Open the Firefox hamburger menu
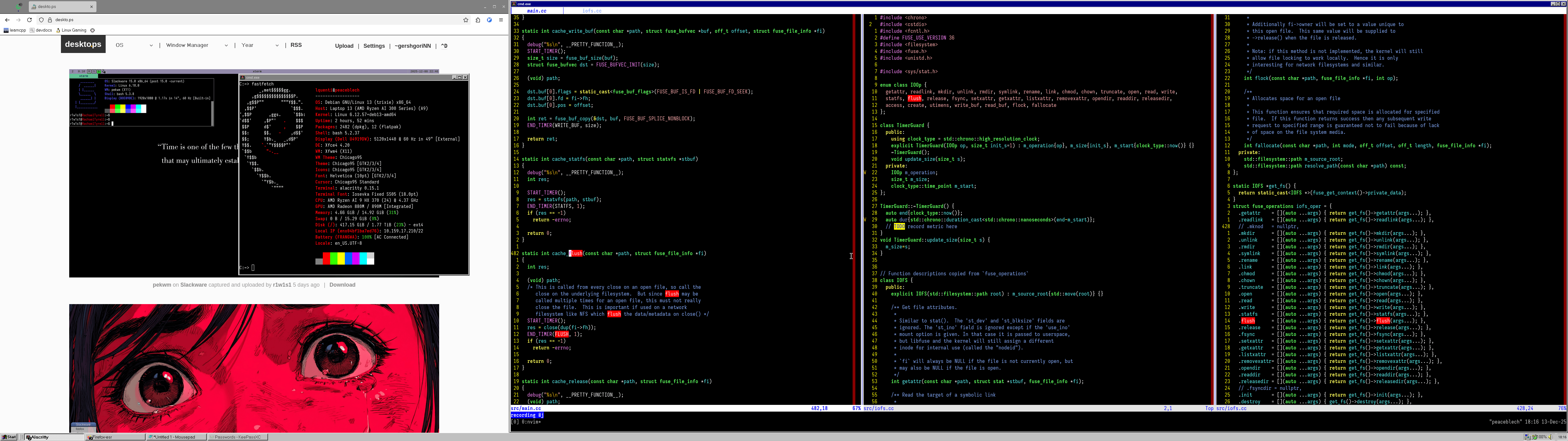The width and height of the screenshot is (1568, 441). tap(501, 20)
